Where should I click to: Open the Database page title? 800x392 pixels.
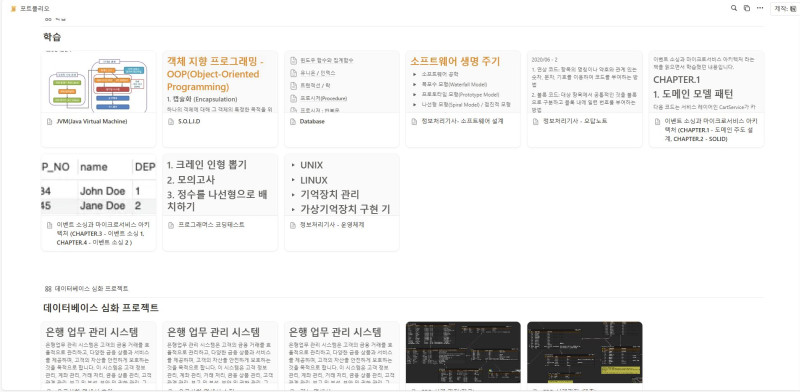(x=312, y=121)
